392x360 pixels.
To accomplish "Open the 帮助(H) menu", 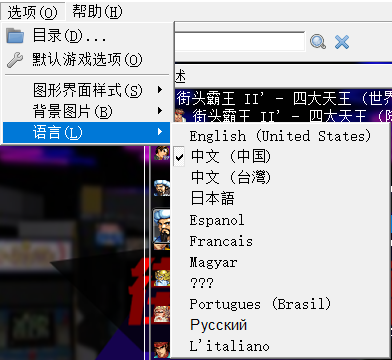I will 97,12.
